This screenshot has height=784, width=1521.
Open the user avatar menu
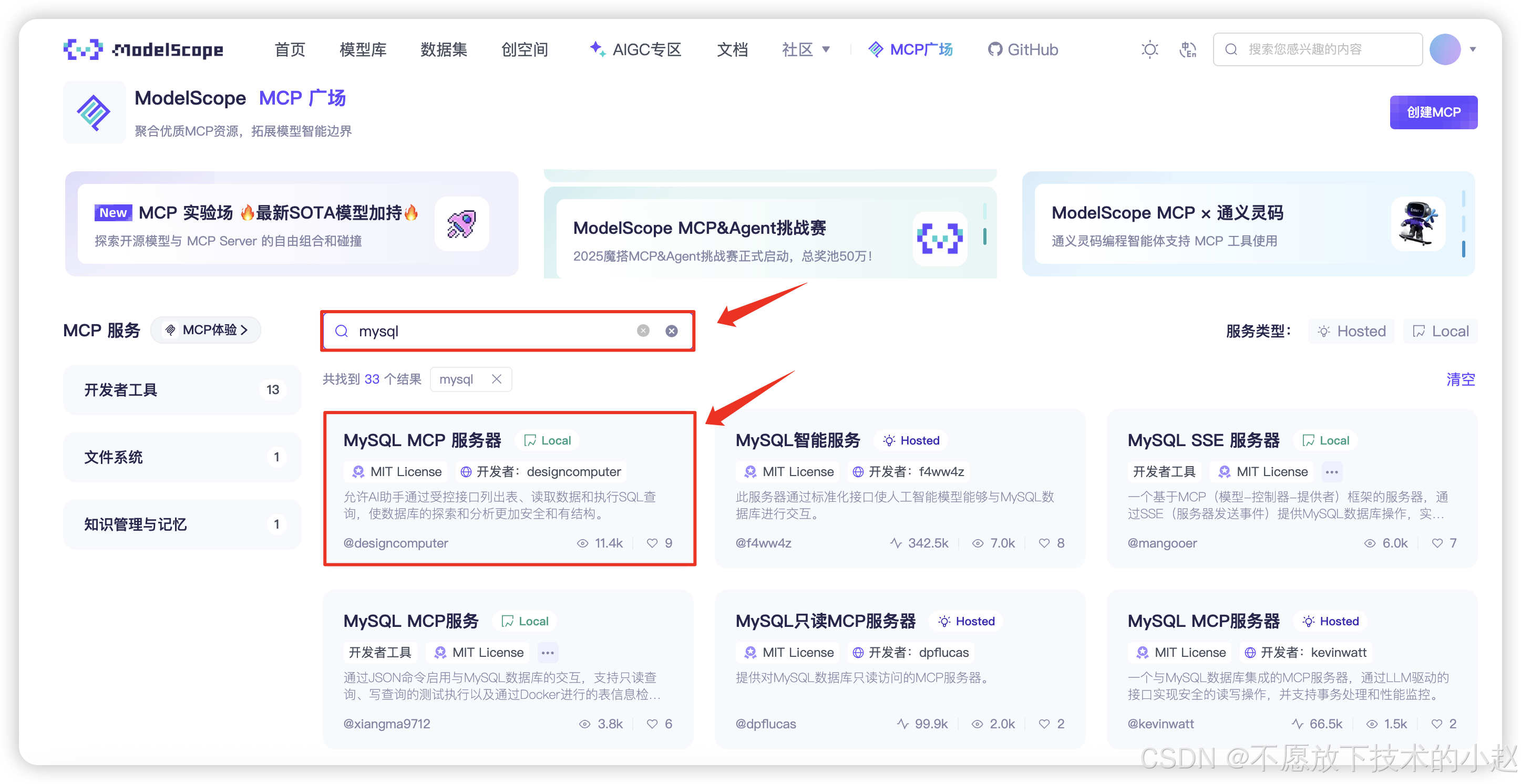(1445, 49)
